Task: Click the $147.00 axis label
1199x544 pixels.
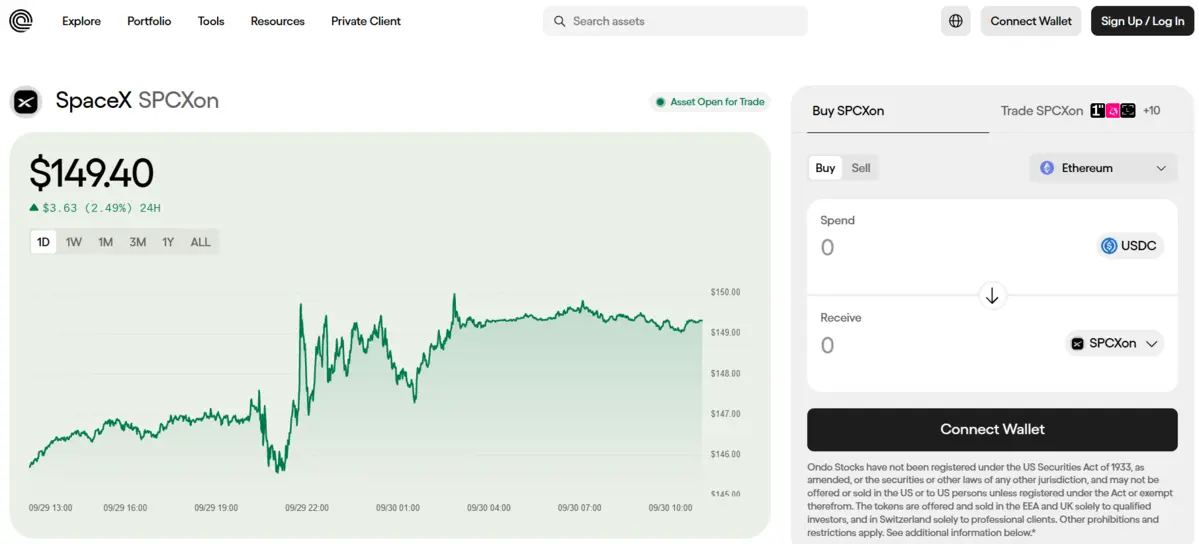Action: 725,414
